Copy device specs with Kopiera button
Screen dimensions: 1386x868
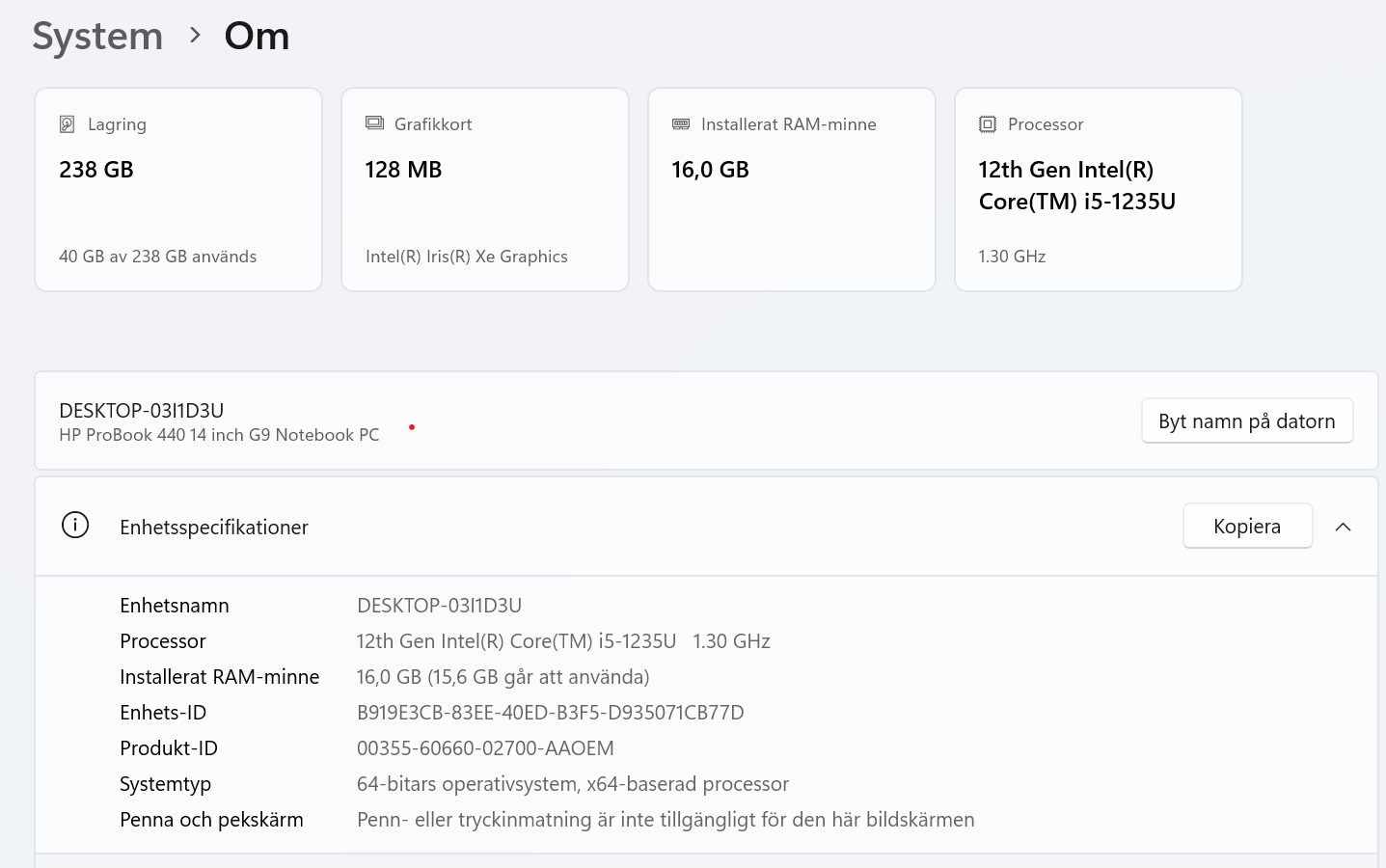(1247, 527)
